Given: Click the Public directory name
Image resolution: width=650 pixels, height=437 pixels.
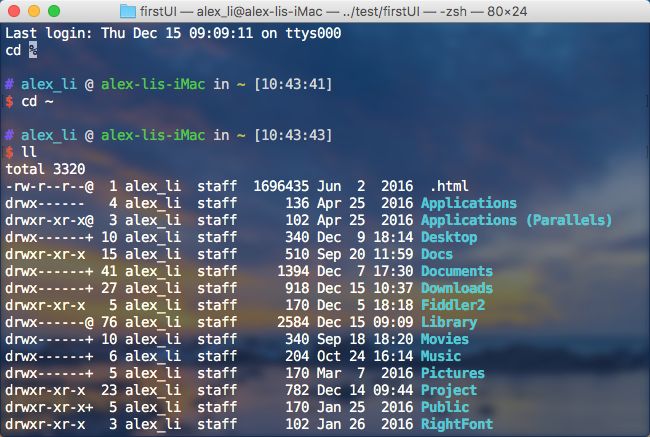Looking at the screenshot, I should [445, 407].
